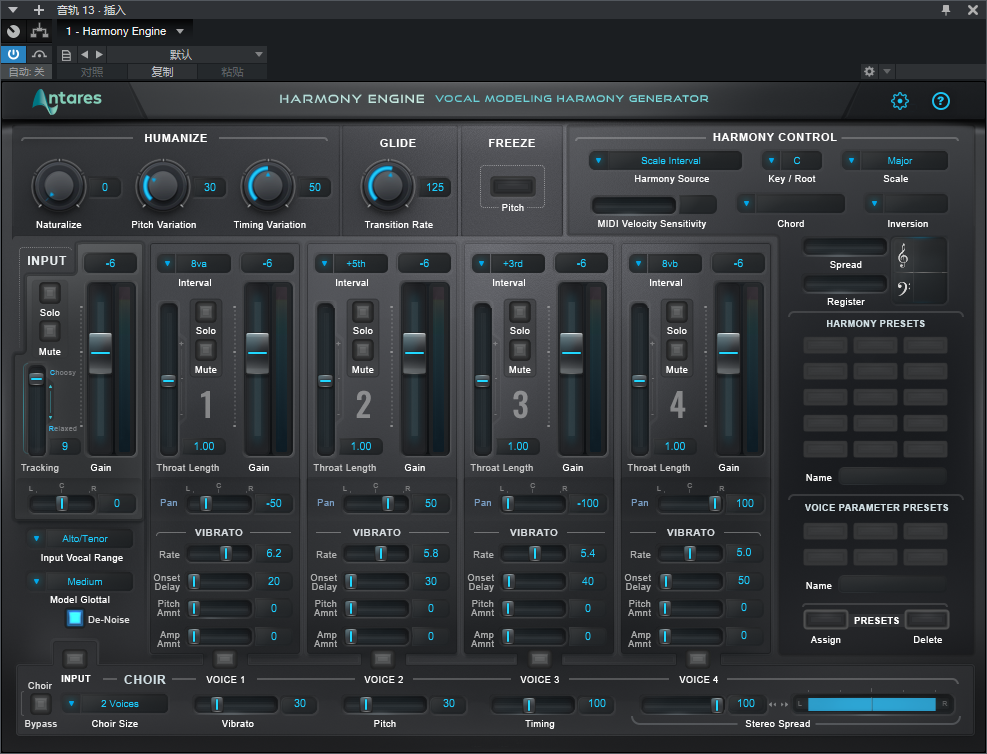
Task: Click the Naturalize knob
Action: [59, 186]
